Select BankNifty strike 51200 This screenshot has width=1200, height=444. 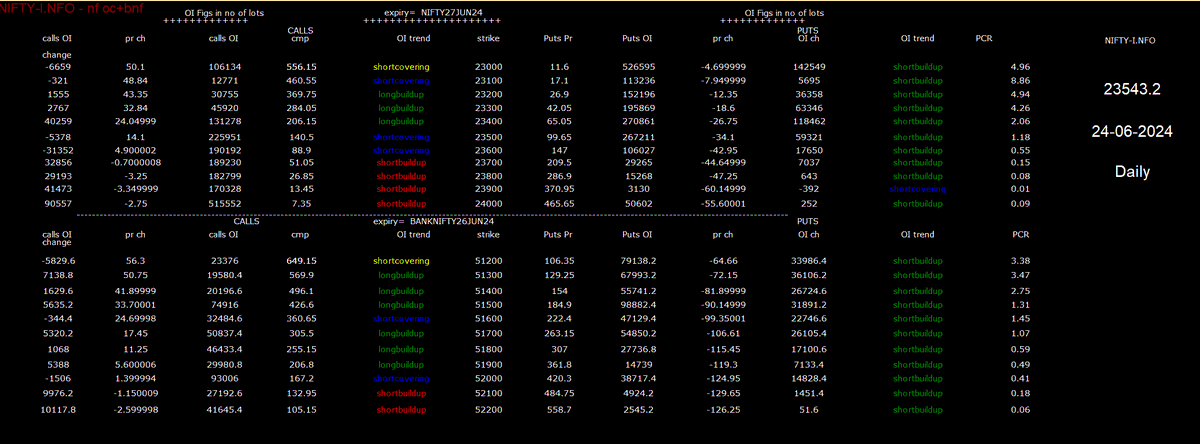pyautogui.click(x=489, y=261)
